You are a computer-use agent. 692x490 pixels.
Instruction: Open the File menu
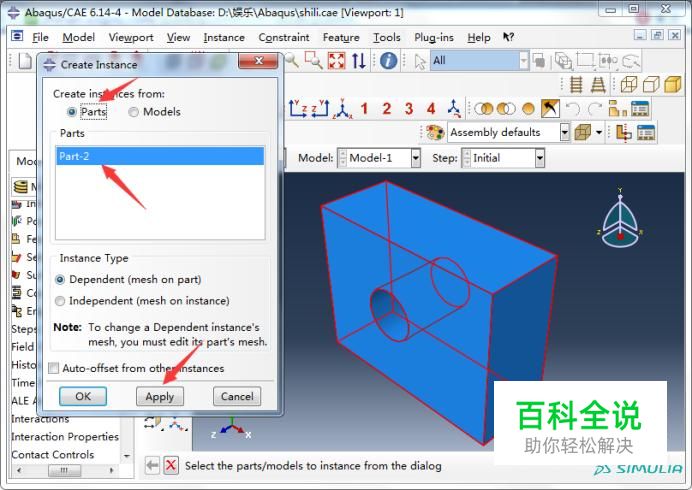click(40, 38)
